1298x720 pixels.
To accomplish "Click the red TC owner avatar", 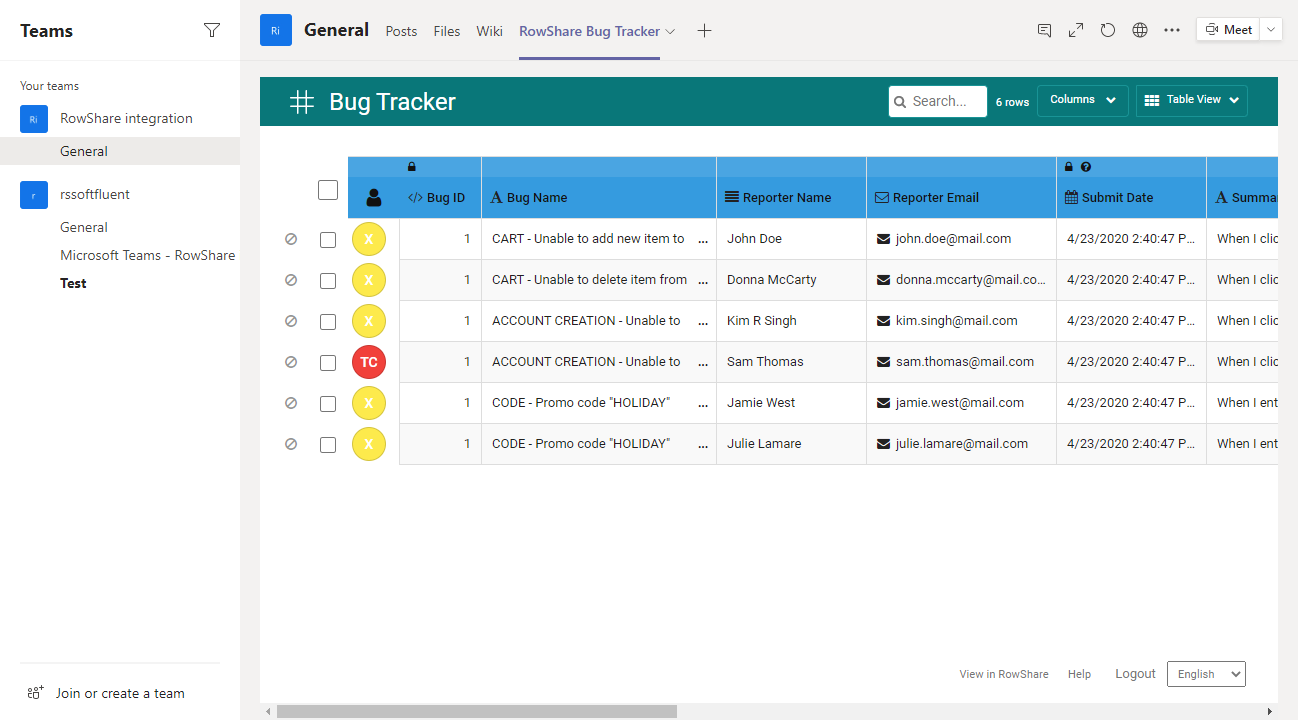I will pyautogui.click(x=369, y=362).
